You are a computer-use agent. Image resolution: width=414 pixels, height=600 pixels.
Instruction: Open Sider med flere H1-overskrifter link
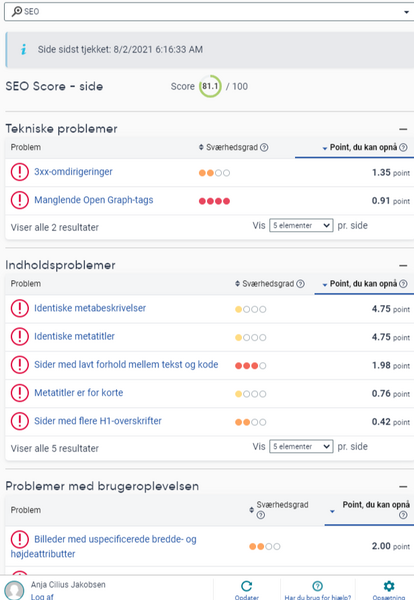coord(98,421)
